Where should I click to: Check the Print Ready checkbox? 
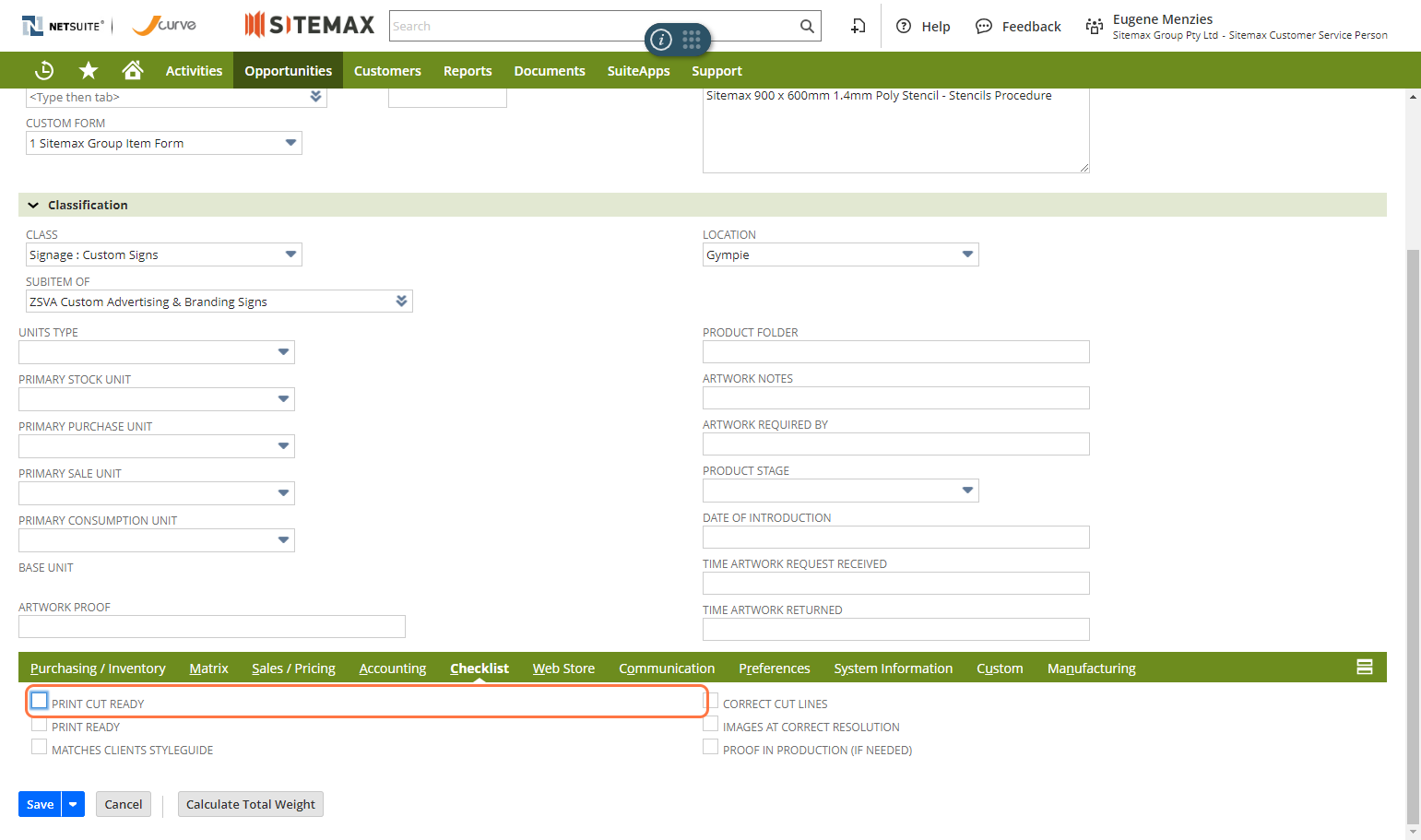(x=39, y=725)
